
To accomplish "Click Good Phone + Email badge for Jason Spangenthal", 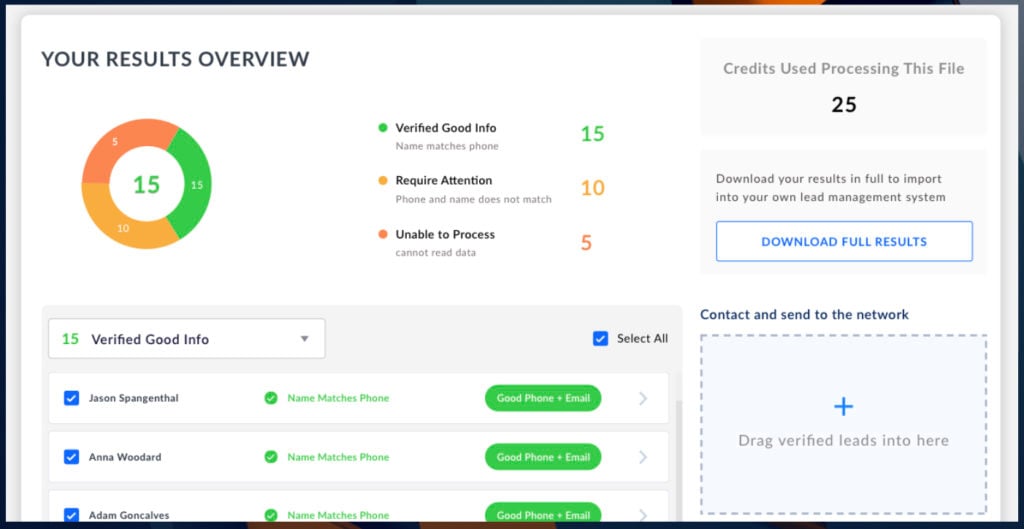I will [x=543, y=398].
